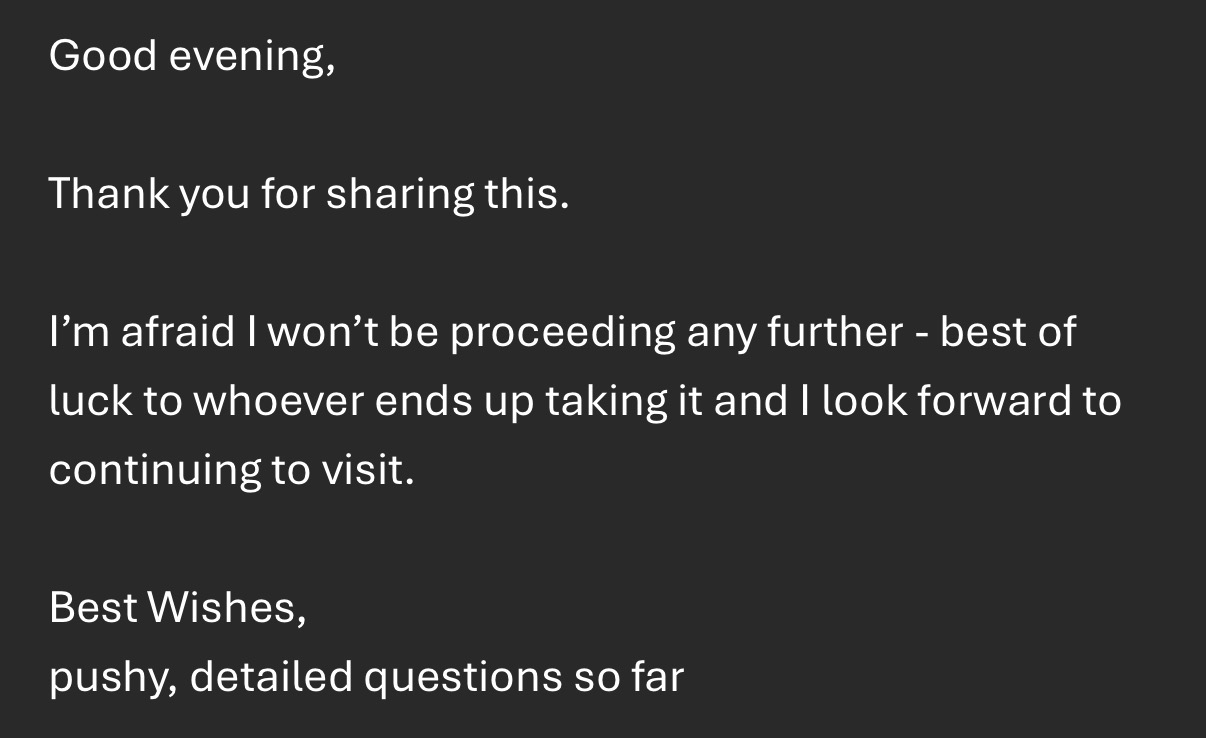This screenshot has height=738, width=1206.
Task: Place cursor on the word "detailed"
Action: [x=270, y=676]
